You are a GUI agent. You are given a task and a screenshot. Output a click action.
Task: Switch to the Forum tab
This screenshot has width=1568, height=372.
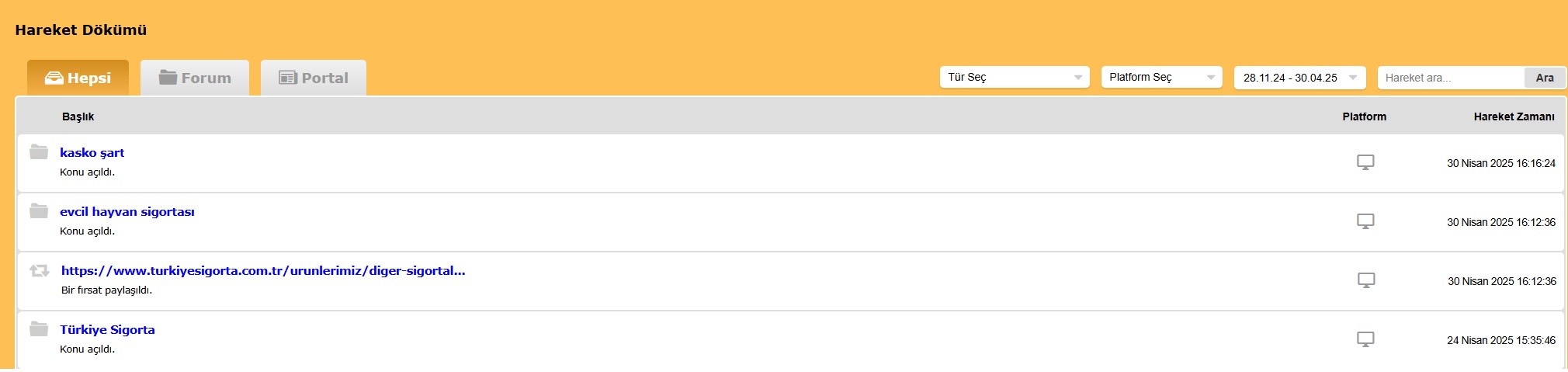pyautogui.click(x=195, y=78)
